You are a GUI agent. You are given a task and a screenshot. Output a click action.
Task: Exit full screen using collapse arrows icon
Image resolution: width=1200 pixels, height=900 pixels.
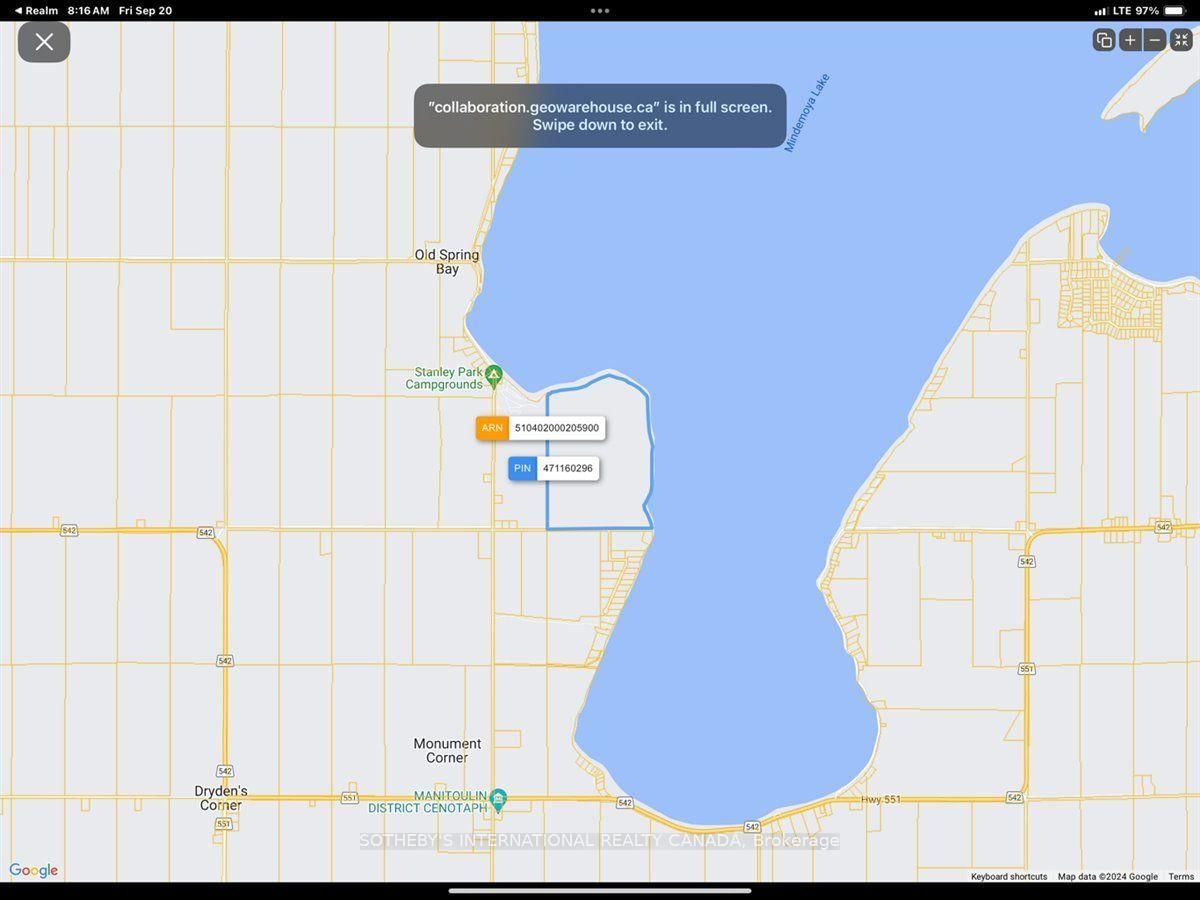[x=1181, y=40]
